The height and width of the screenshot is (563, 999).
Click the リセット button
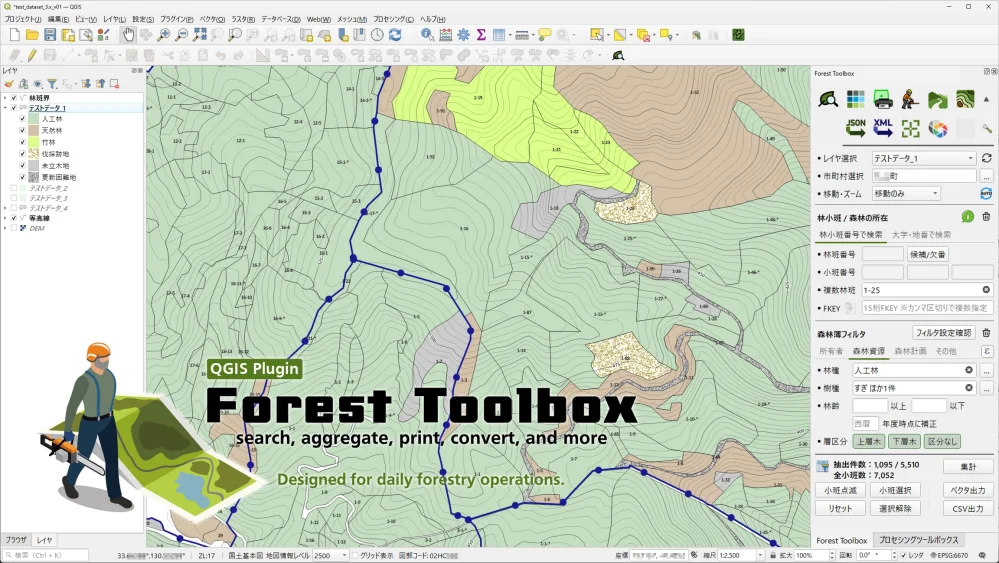840,508
